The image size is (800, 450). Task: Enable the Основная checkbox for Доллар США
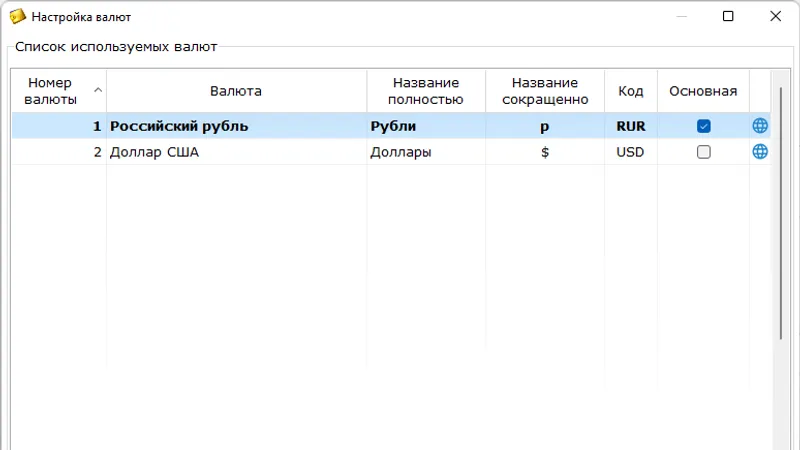pos(703,152)
